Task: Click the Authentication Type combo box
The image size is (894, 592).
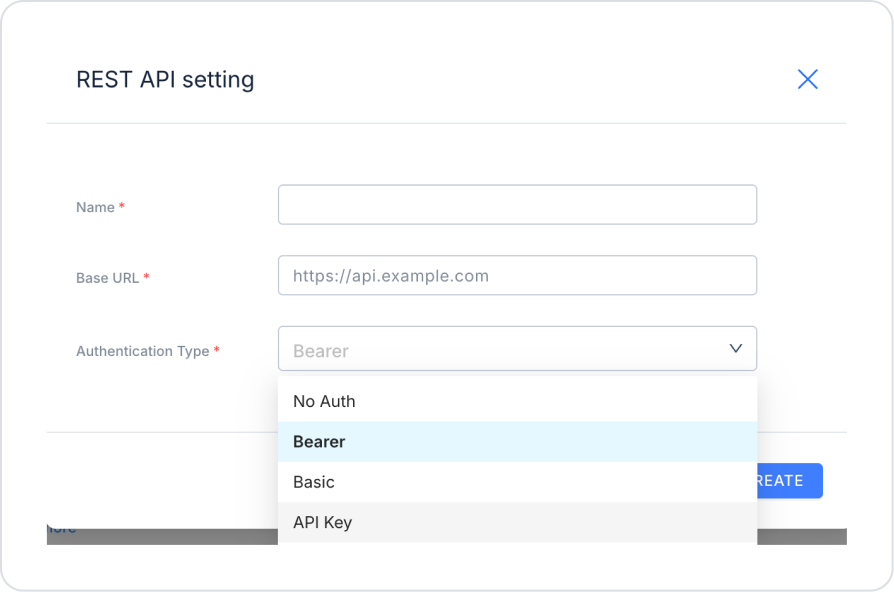Action: click(500, 349)
